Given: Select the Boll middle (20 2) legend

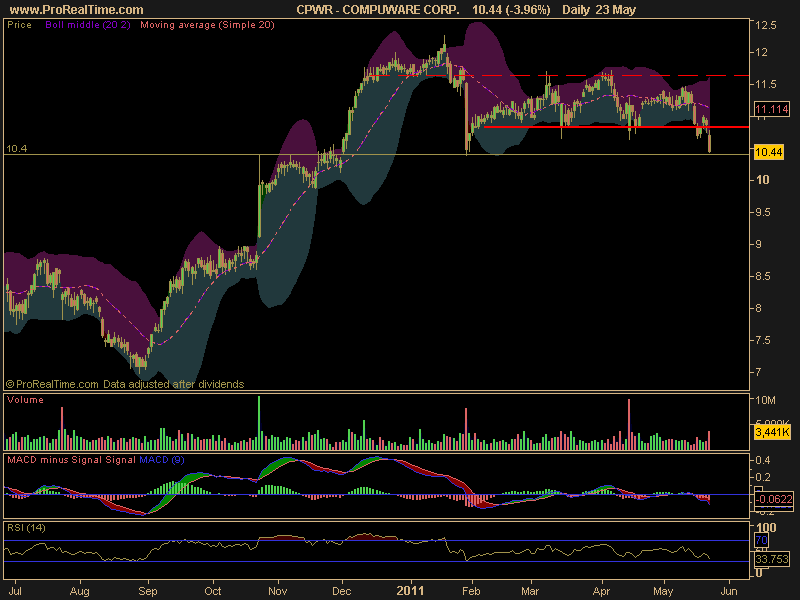Looking at the screenshot, I should pyautogui.click(x=88, y=24).
